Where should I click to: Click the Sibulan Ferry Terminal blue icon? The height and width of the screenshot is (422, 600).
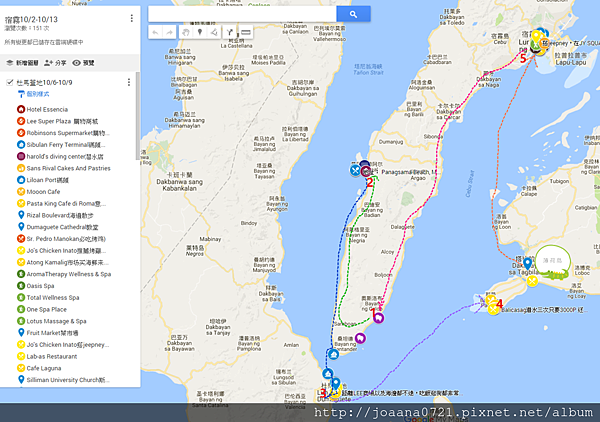(21, 145)
